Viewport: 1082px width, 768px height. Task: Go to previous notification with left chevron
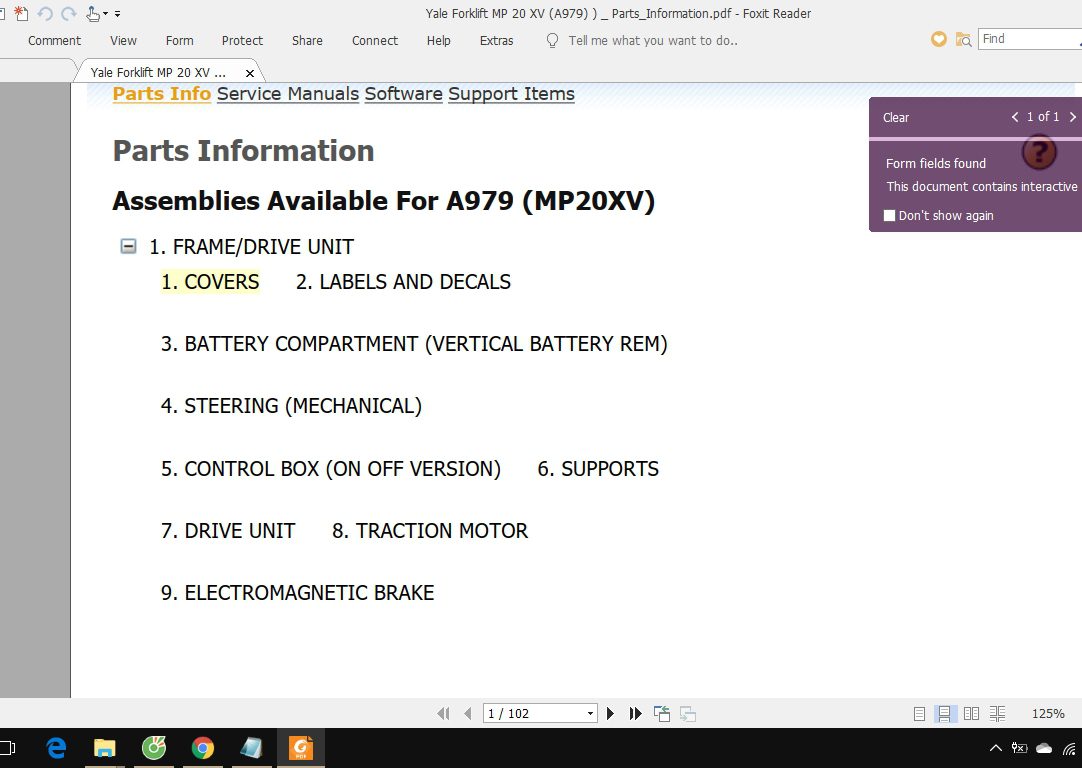[x=1014, y=117]
